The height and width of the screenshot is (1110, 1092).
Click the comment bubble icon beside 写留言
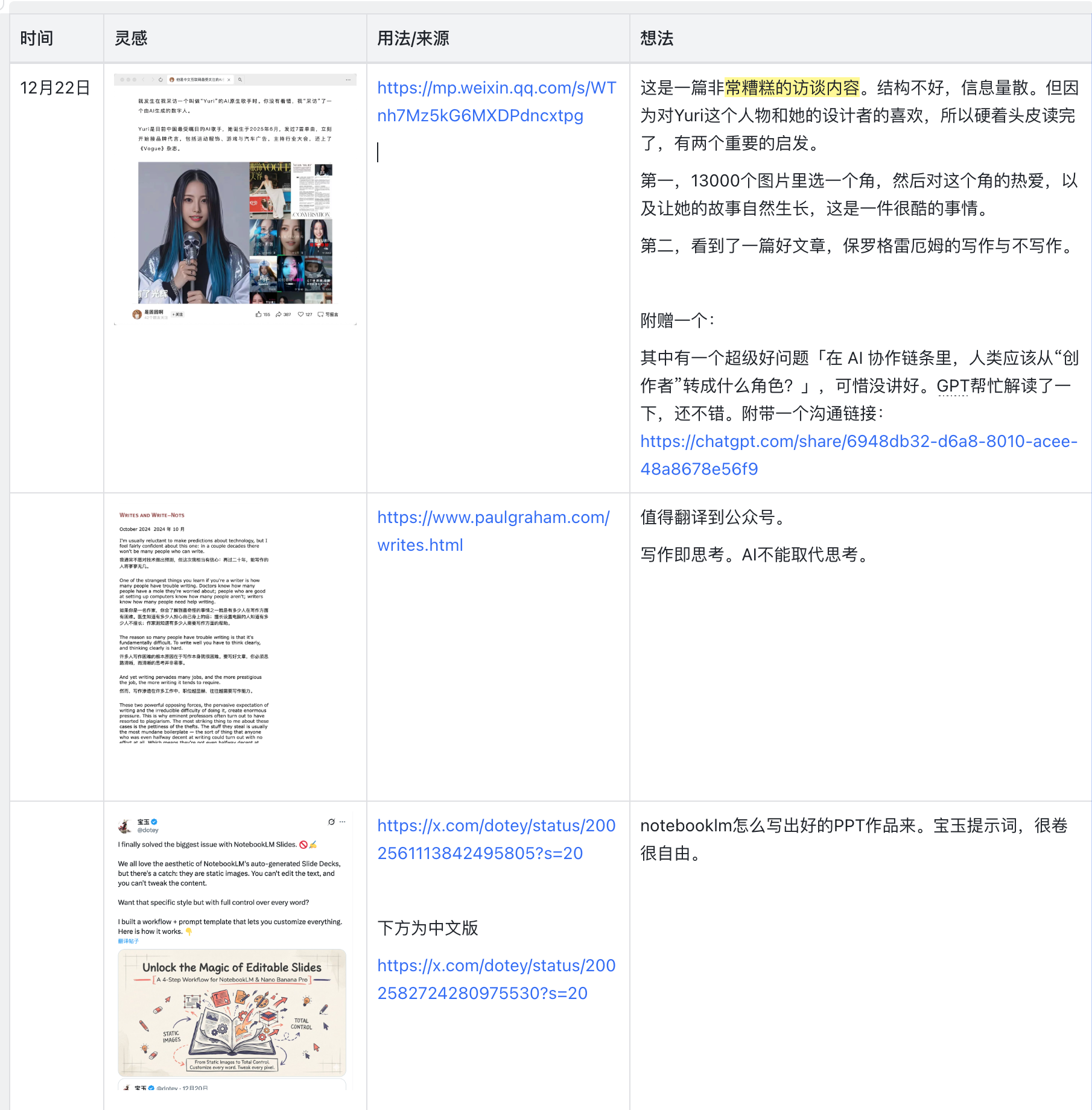(x=321, y=314)
